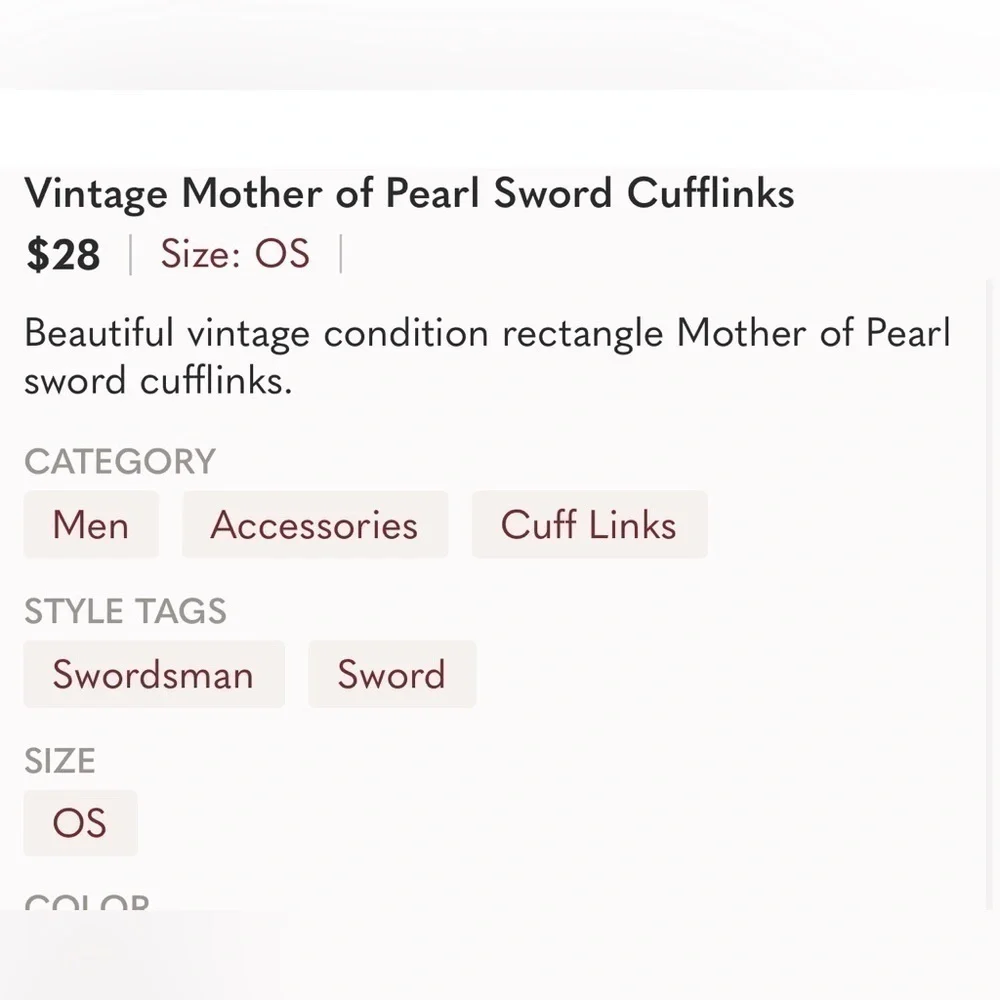Open the Men category tag
The width and height of the screenshot is (1000, 1000).
click(x=91, y=524)
